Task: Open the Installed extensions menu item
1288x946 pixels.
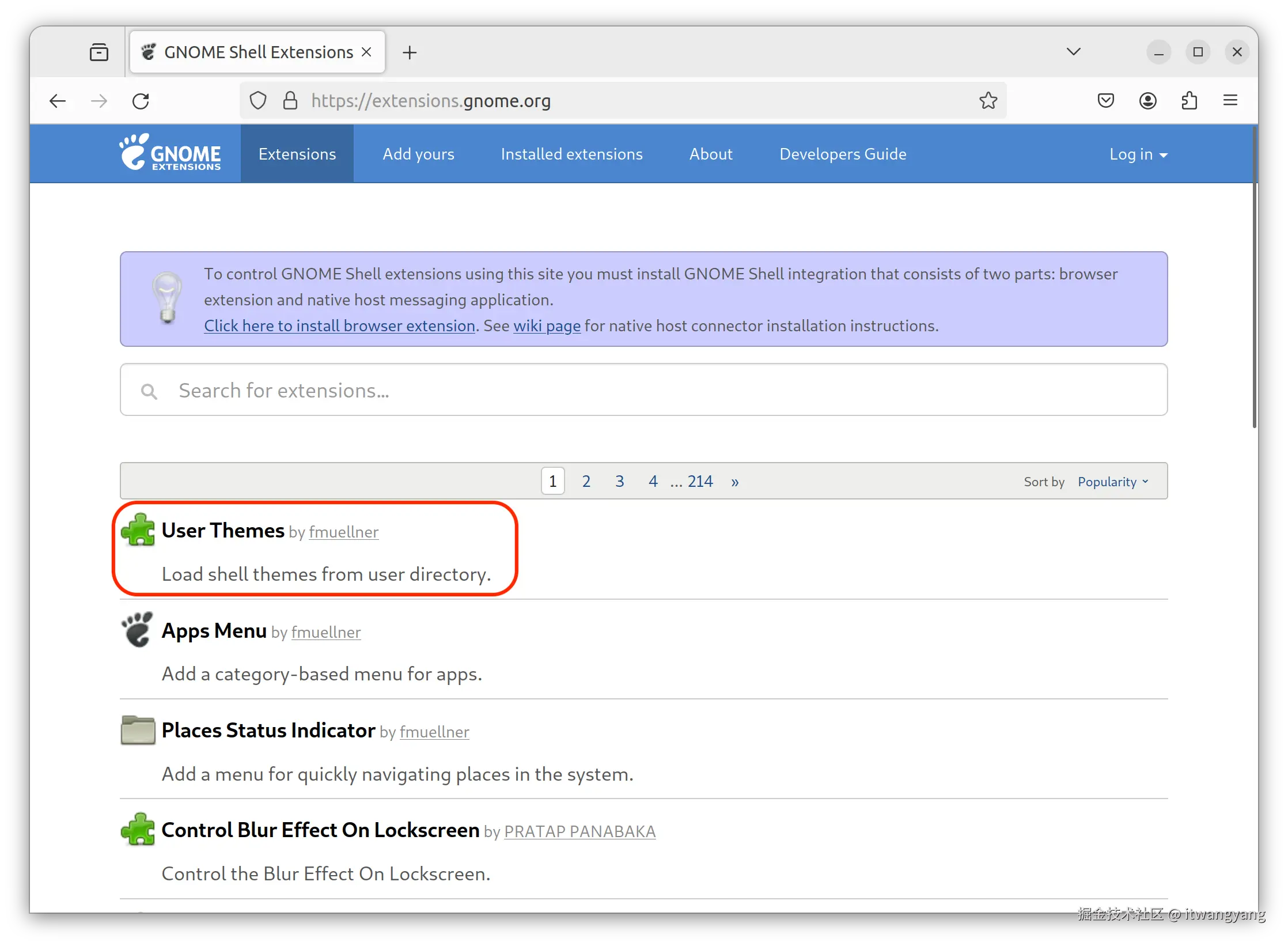Action: pos(571,154)
